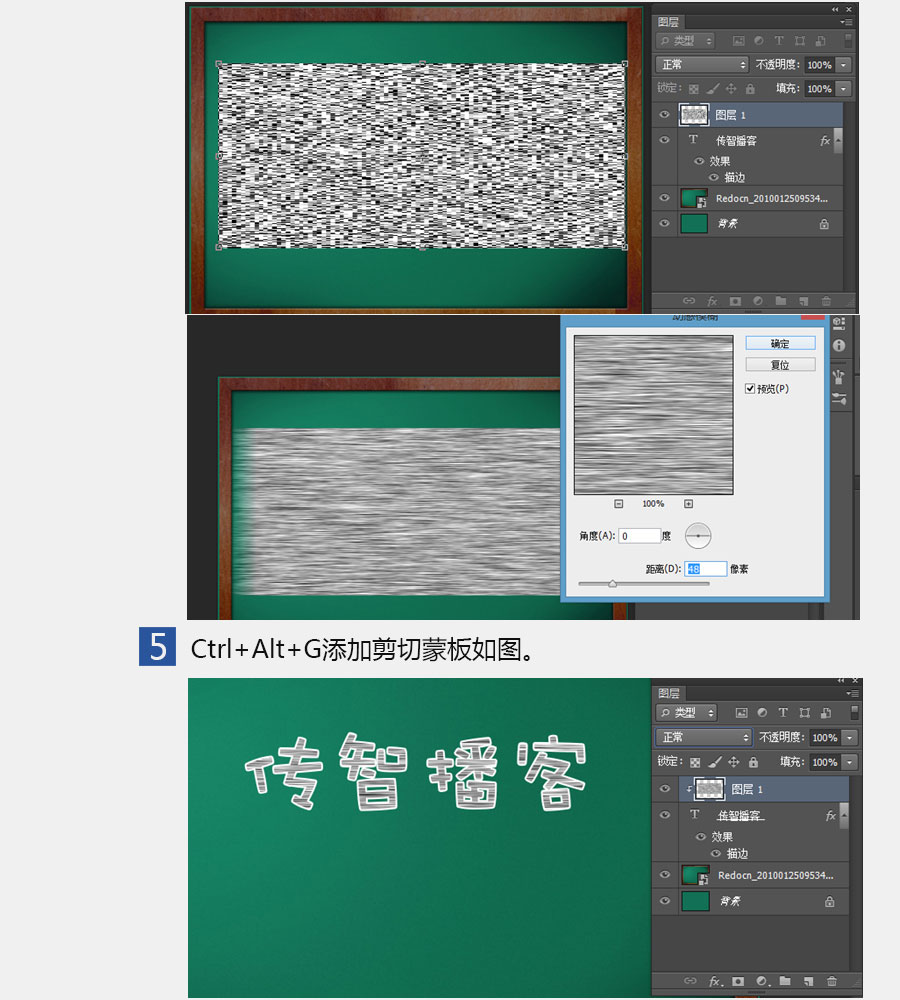Click the link layers icon in the upper Layers panel footer
This screenshot has width=900, height=1000.
[x=689, y=300]
